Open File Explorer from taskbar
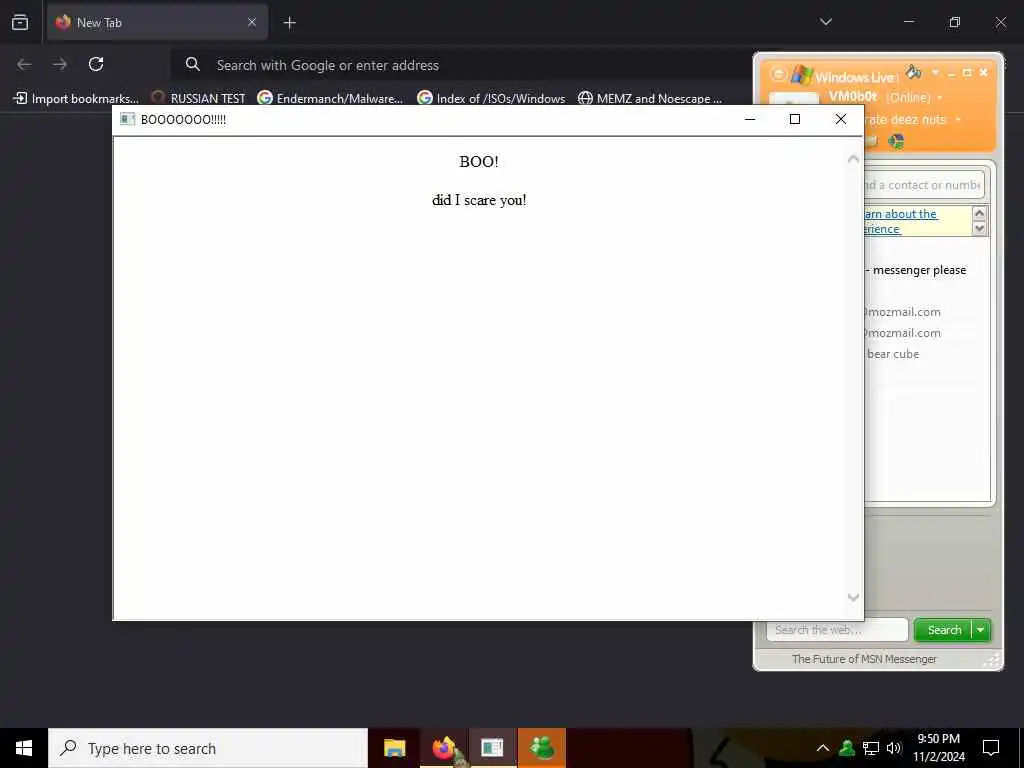The height and width of the screenshot is (768, 1024). (394, 748)
